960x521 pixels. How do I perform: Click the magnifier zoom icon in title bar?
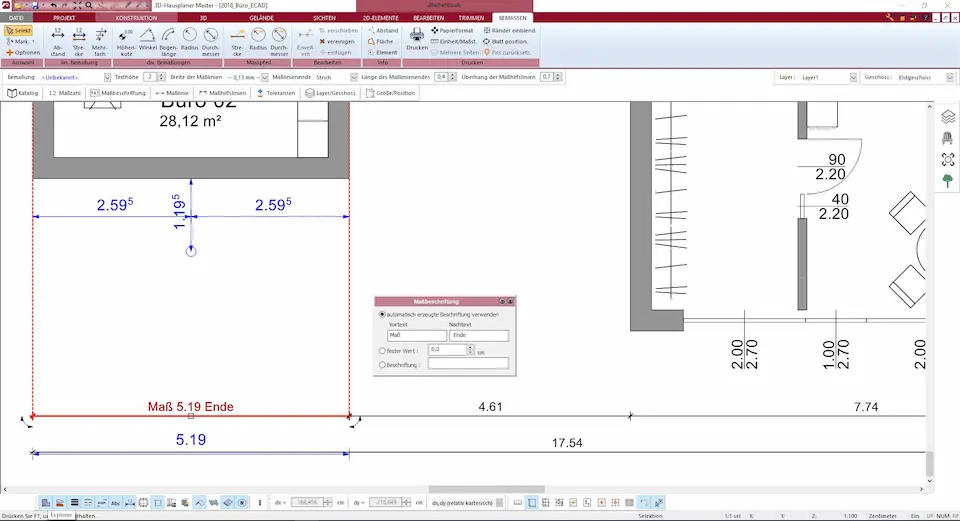[89, 5]
